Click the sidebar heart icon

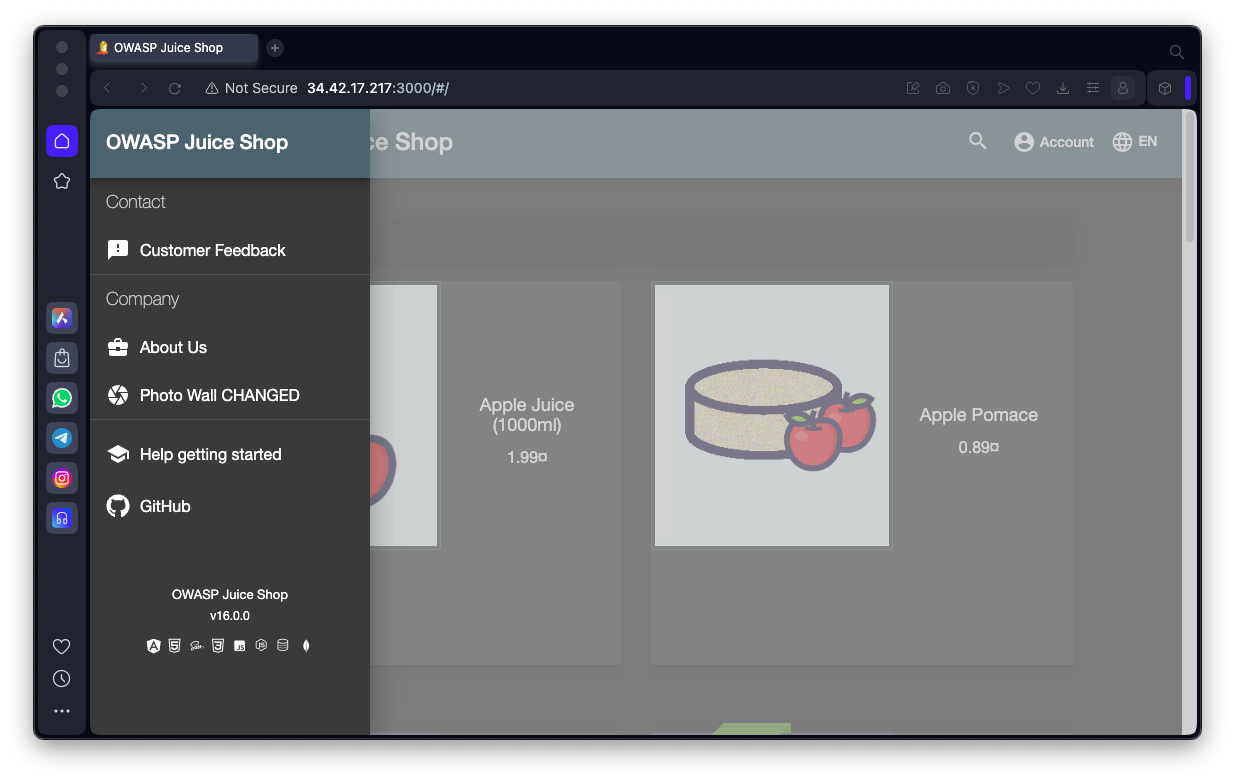click(x=62, y=646)
